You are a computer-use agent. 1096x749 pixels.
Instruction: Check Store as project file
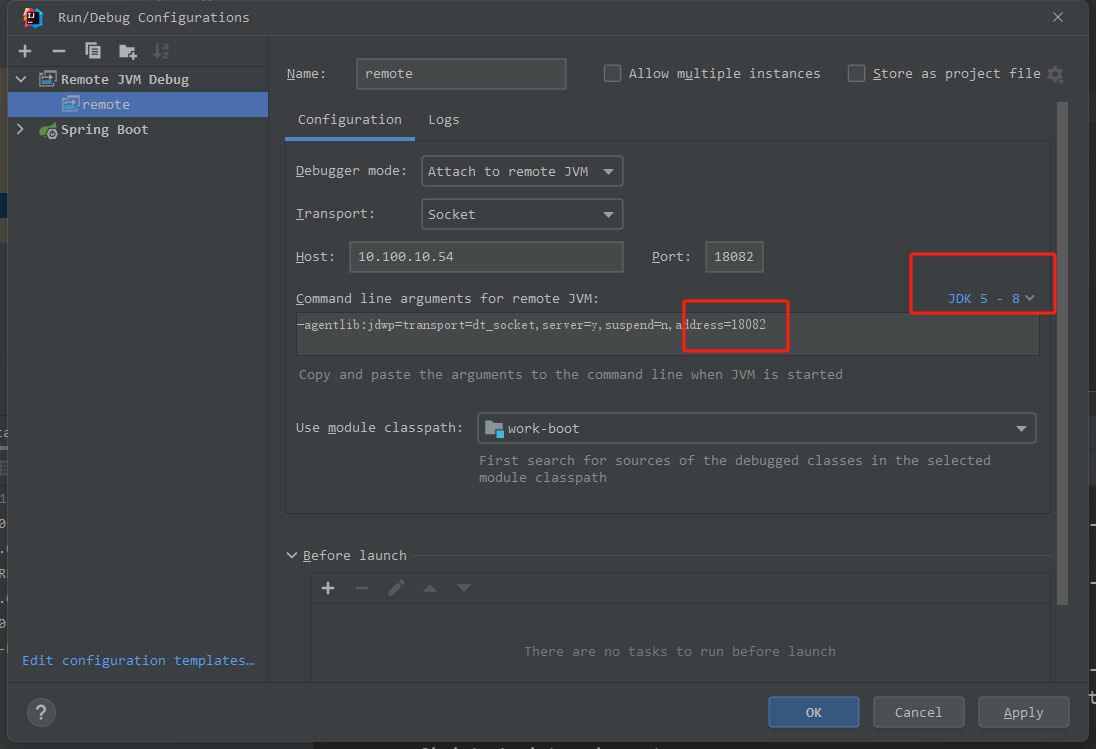click(x=856, y=73)
